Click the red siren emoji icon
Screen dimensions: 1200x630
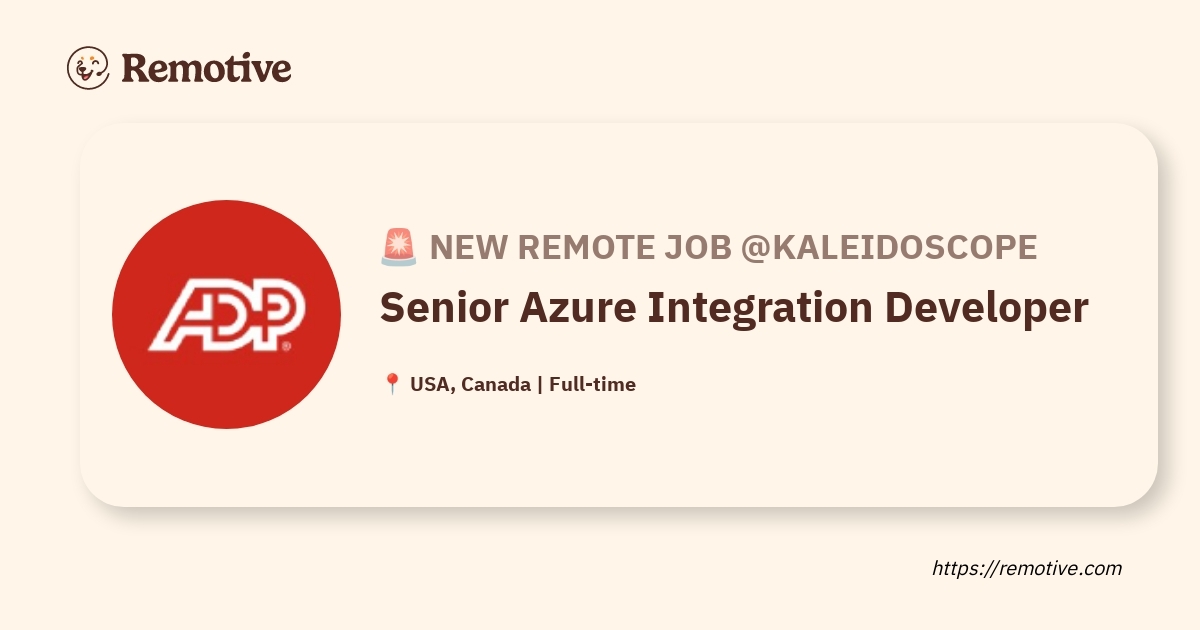(x=398, y=247)
